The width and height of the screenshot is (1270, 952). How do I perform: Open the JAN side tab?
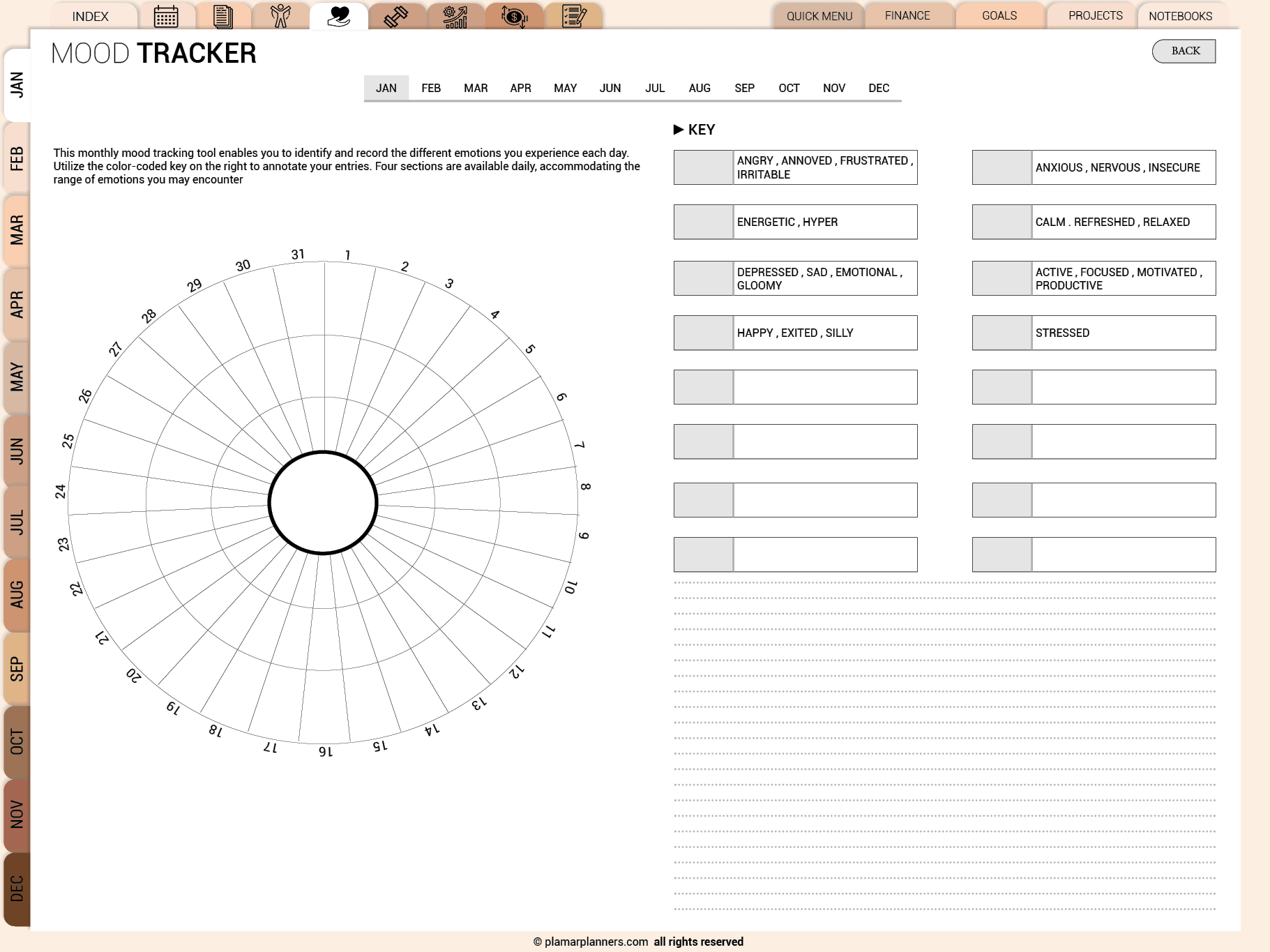[17, 85]
